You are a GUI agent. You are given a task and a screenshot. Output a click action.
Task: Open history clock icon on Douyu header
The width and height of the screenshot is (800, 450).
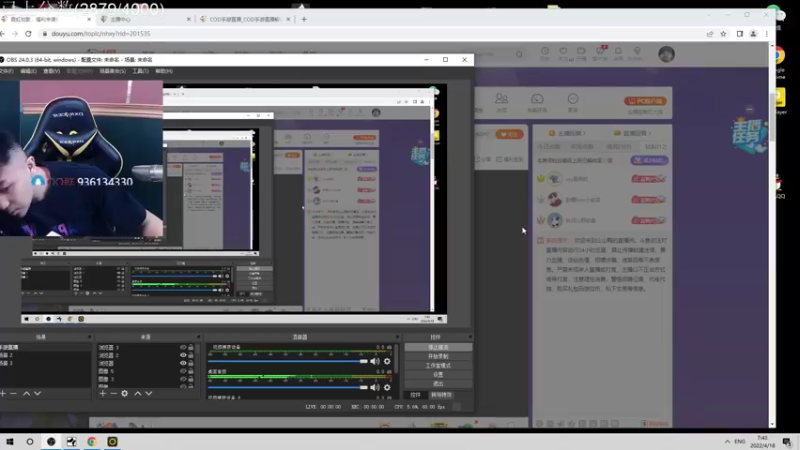click(x=545, y=51)
